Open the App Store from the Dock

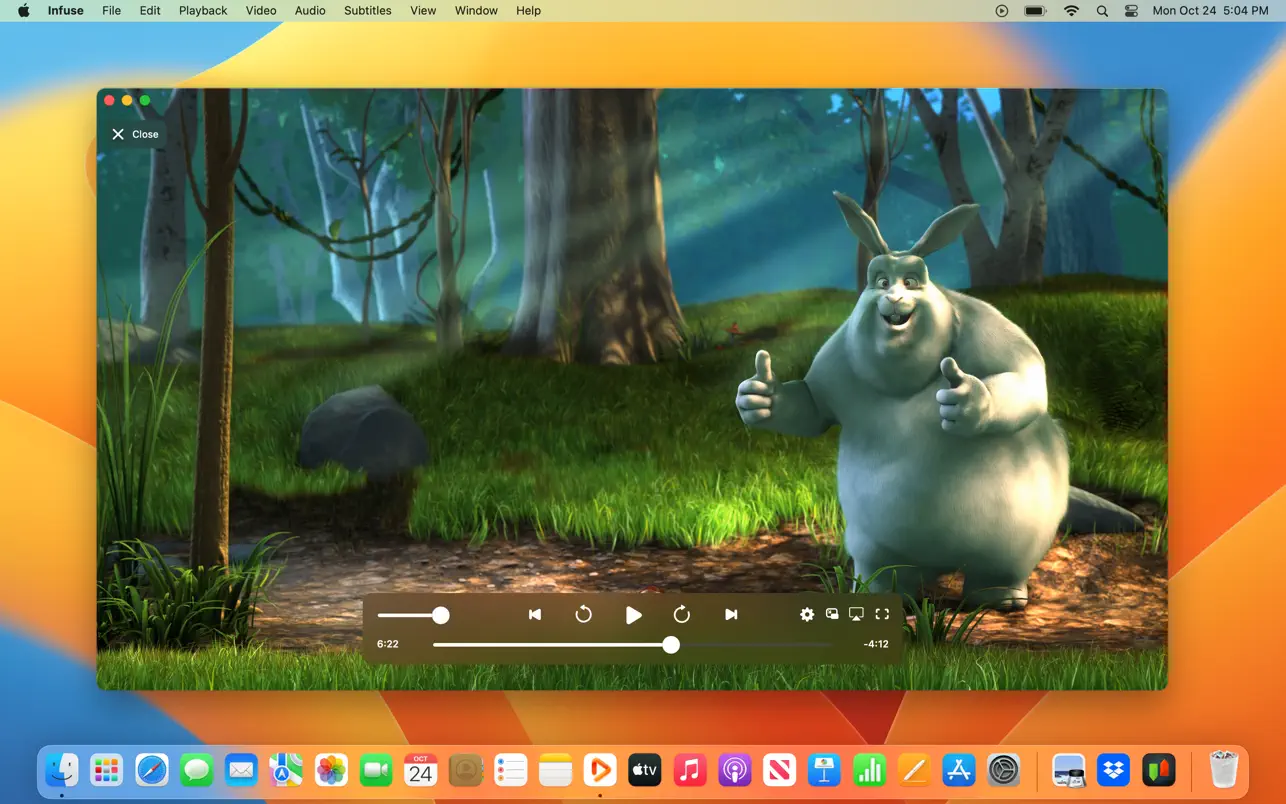tap(959, 770)
